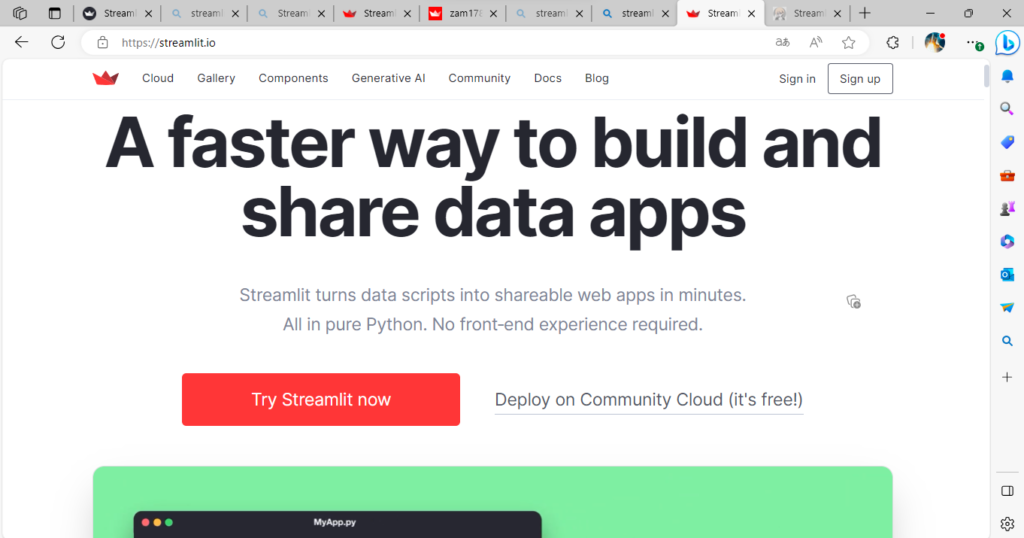Open the Gallery menu item
Image resolution: width=1024 pixels, height=538 pixels.
point(216,78)
